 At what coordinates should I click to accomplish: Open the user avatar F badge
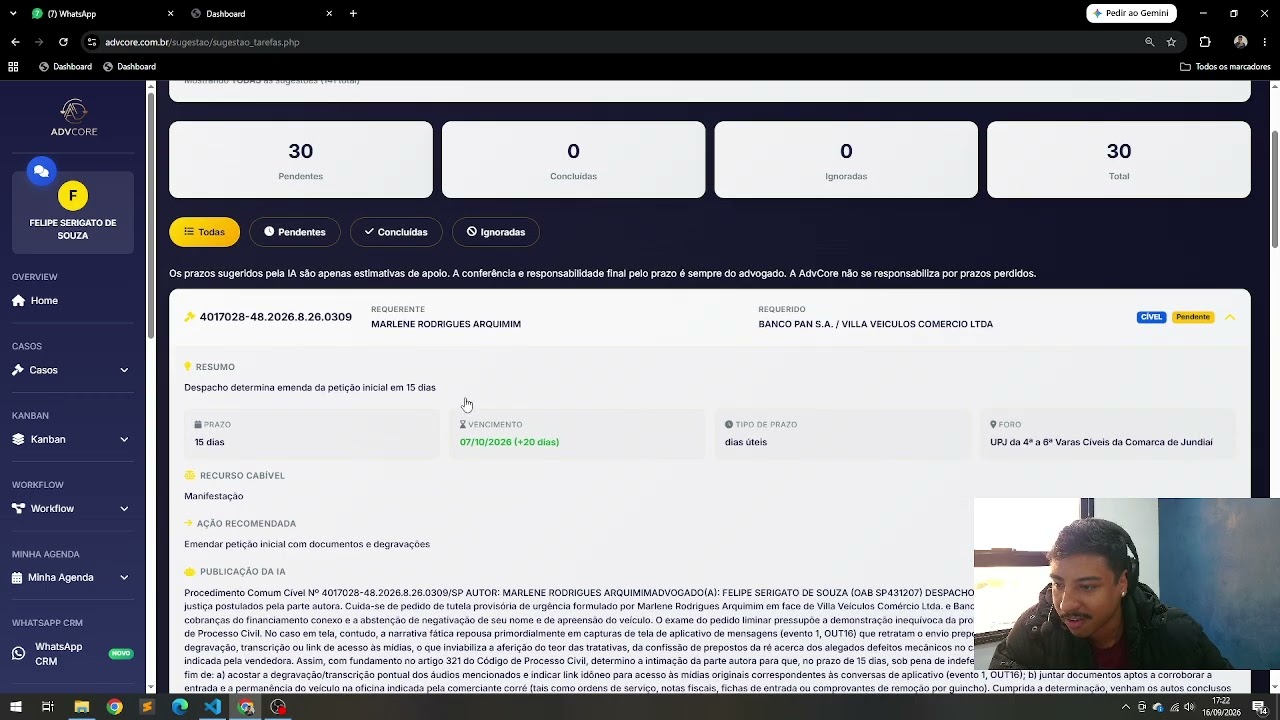coord(73,196)
